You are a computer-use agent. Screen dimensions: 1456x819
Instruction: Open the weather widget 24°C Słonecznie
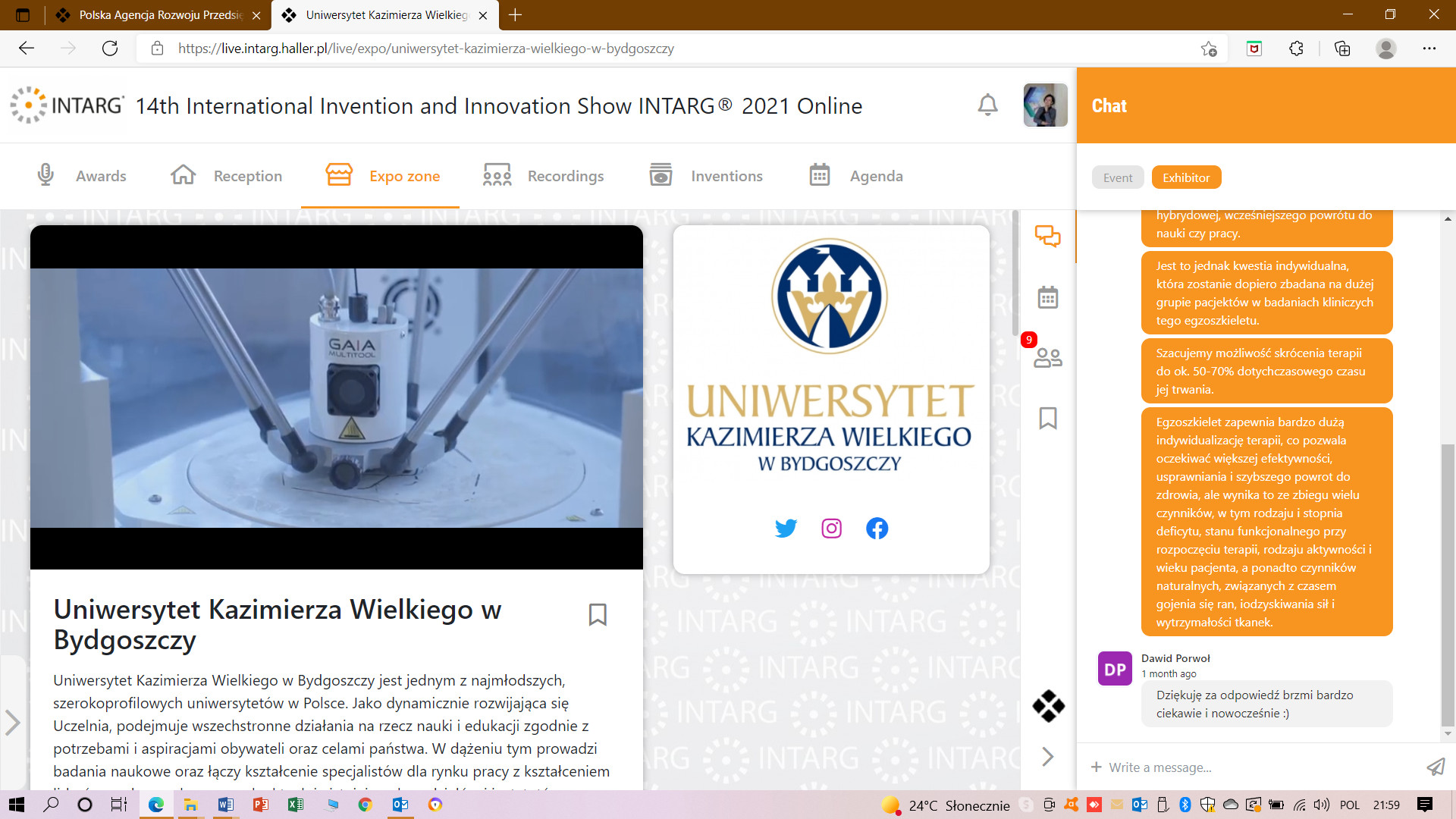[x=946, y=805]
